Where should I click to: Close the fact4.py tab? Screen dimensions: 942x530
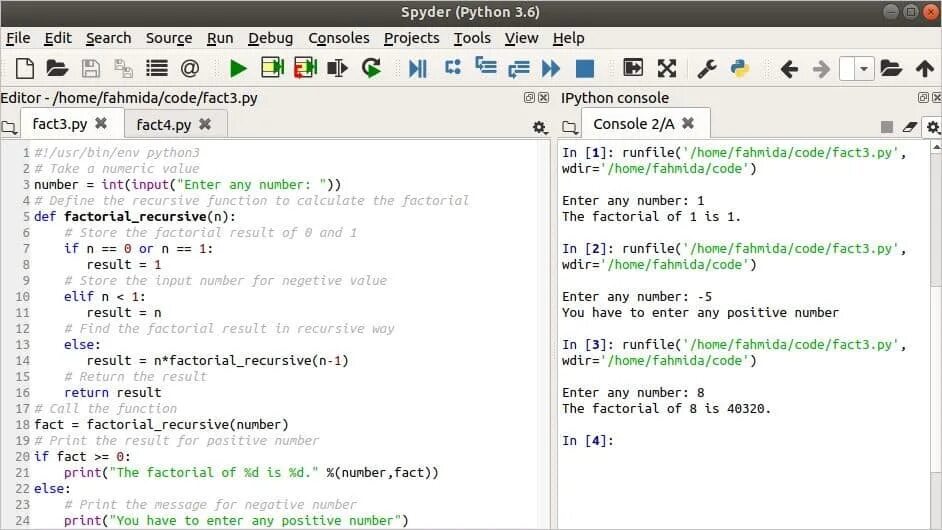[205, 124]
